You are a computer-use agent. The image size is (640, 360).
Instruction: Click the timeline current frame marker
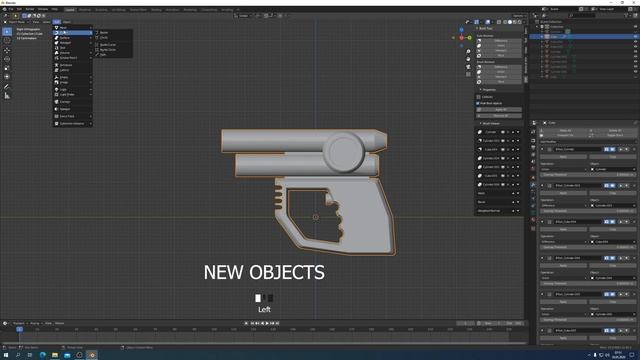[x=19, y=329]
